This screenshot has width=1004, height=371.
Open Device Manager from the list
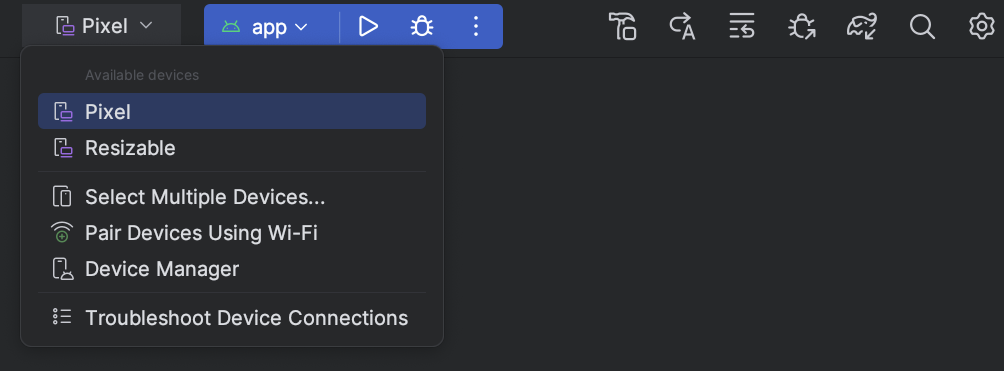coord(232,269)
